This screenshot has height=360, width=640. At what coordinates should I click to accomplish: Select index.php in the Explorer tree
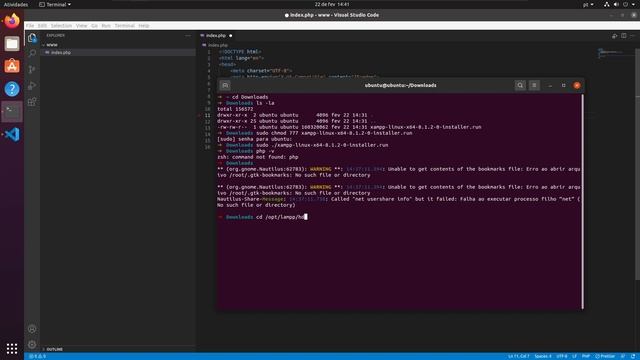[118, 53]
